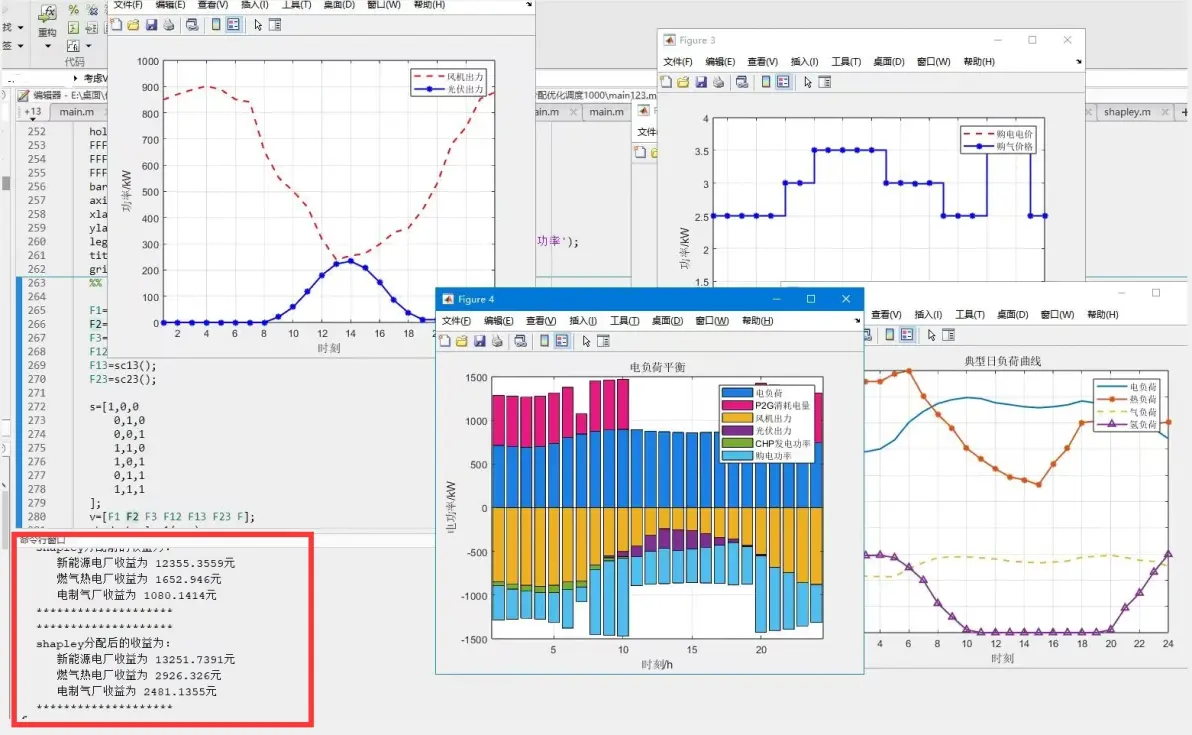Save Figure 4 using the floppy disk icon

click(480, 341)
